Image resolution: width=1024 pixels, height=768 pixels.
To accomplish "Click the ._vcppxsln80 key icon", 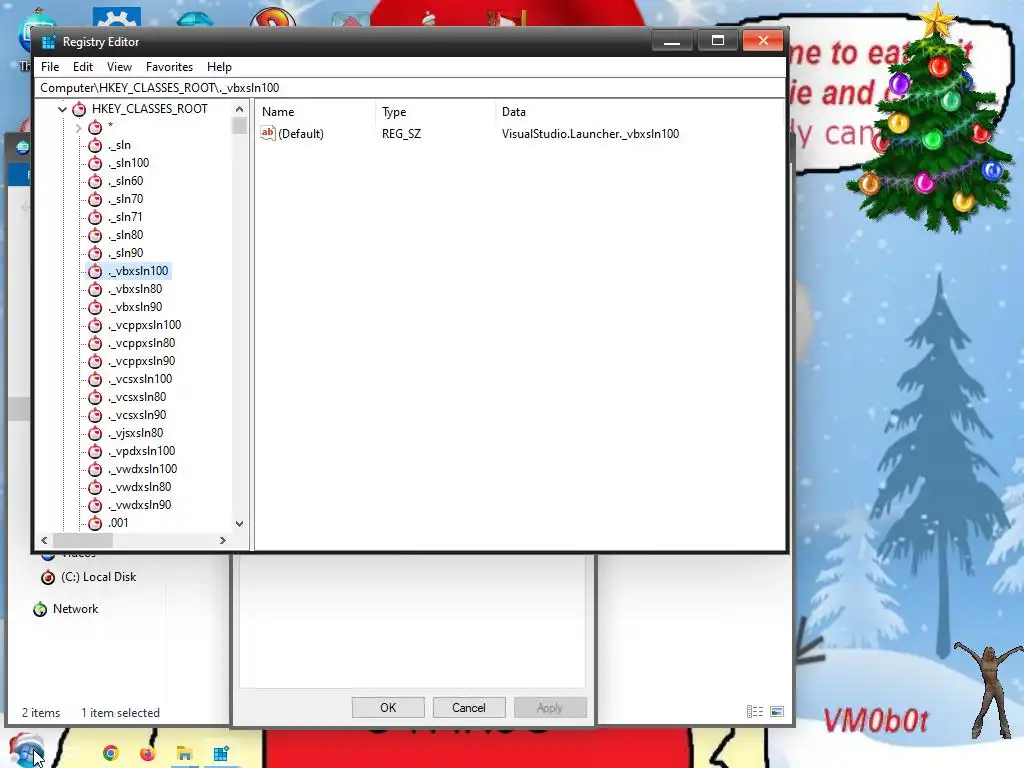I will pos(95,343).
